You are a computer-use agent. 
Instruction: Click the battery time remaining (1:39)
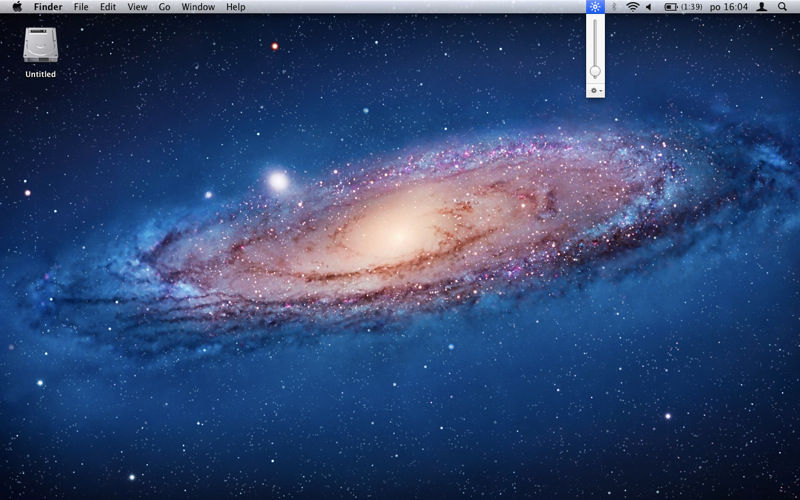691,7
